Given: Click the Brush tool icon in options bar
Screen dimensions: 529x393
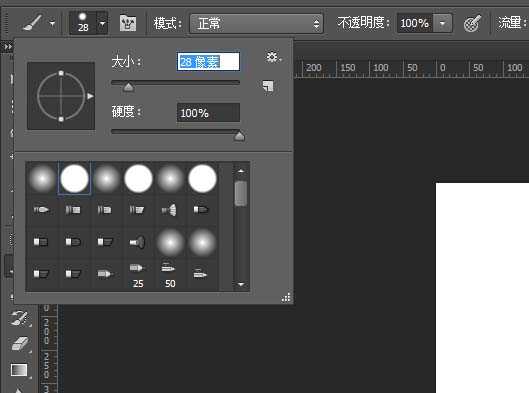Looking at the screenshot, I should (32, 23).
